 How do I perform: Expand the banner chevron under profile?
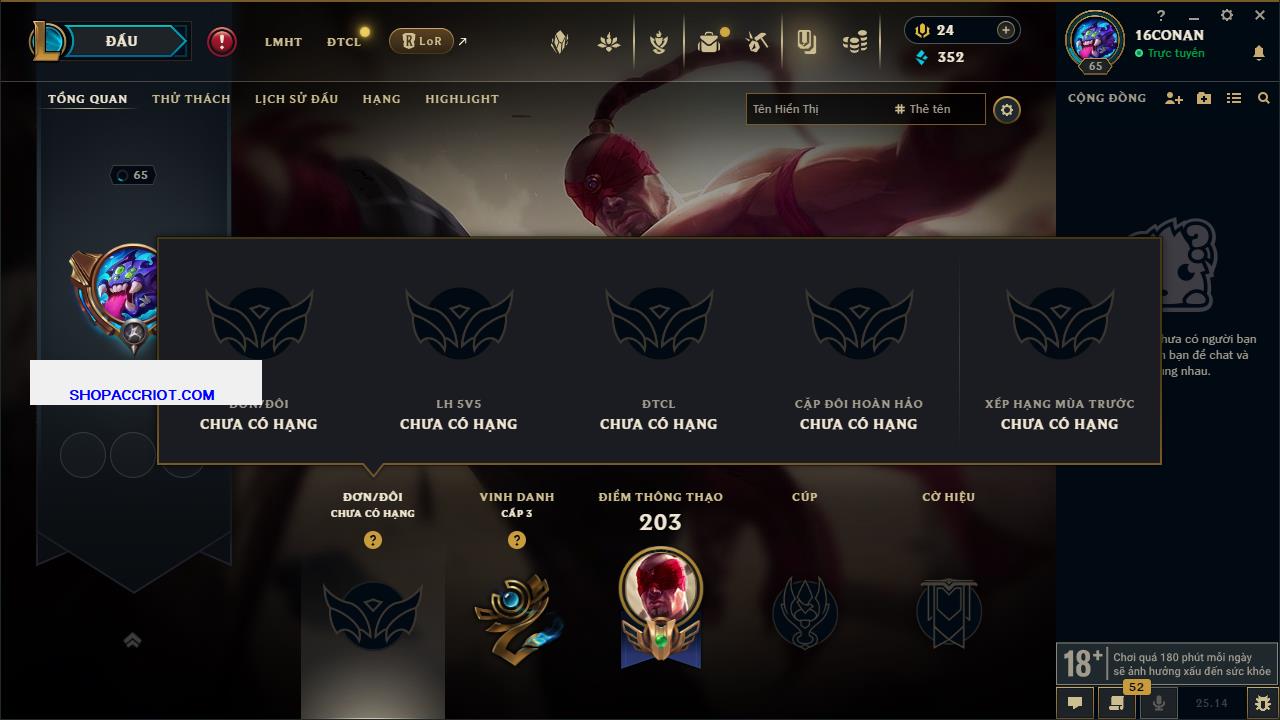click(x=132, y=640)
